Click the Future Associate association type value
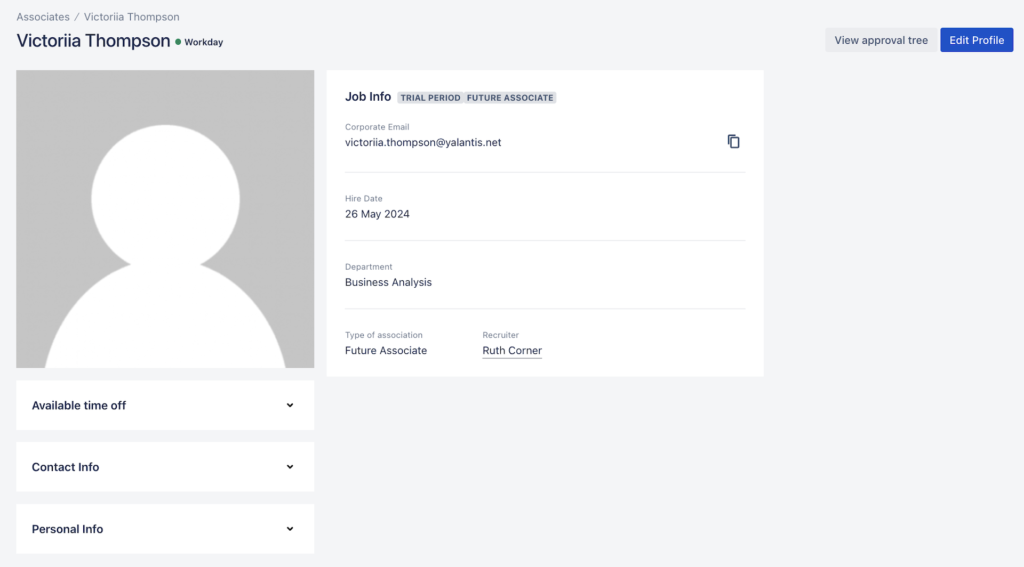 click(x=386, y=350)
